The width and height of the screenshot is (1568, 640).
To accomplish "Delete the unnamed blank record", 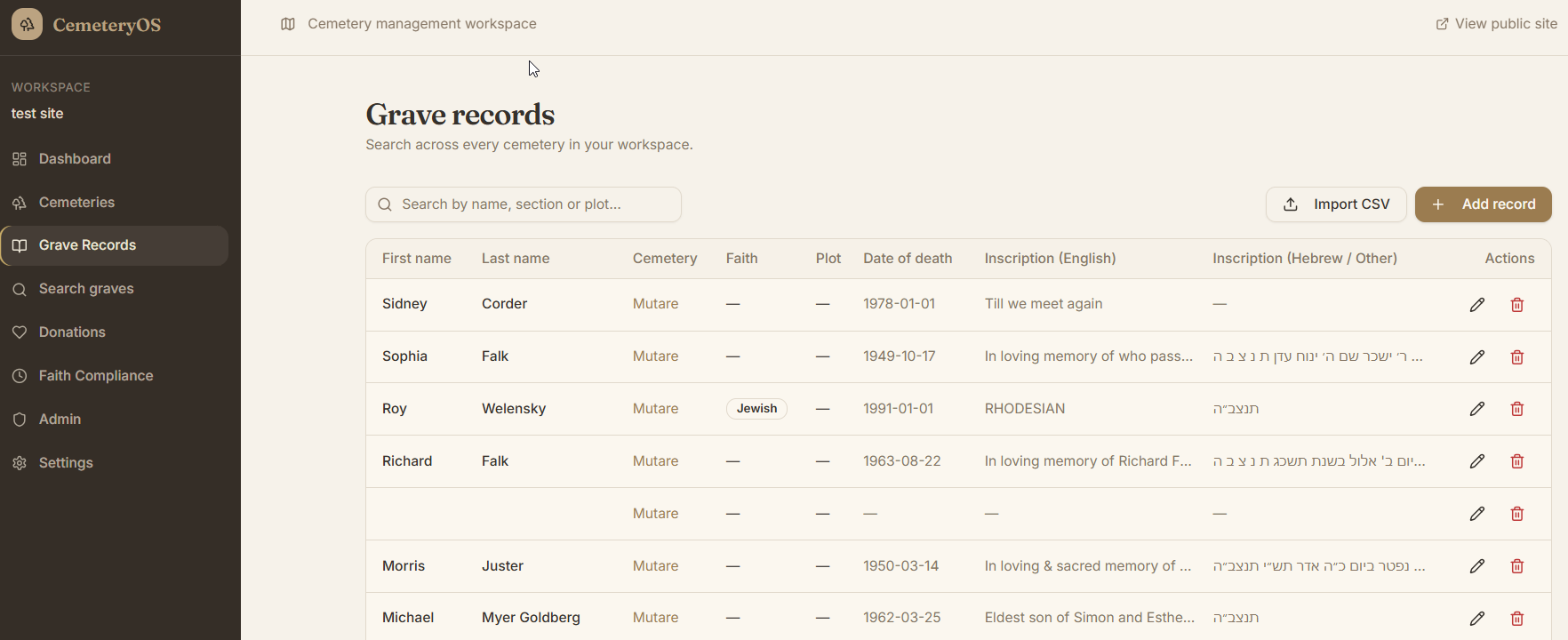I will [1517, 514].
